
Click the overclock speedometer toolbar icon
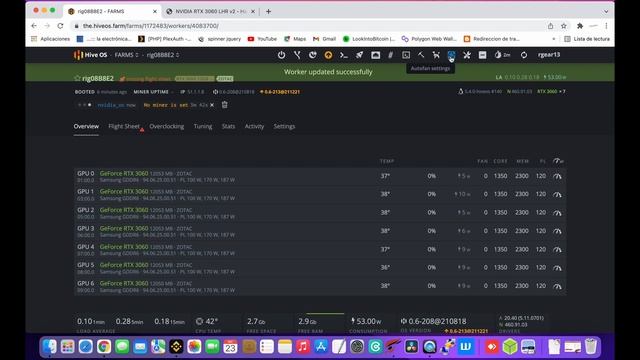376,55
